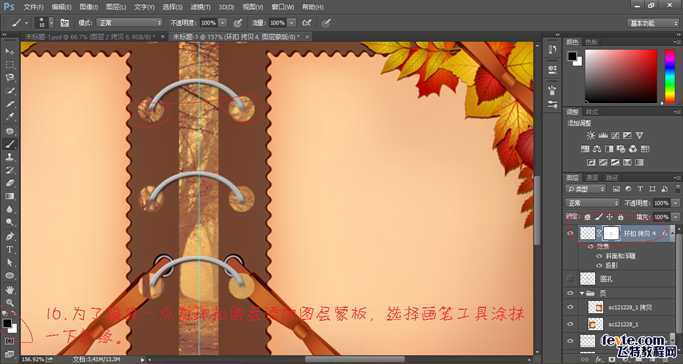This screenshot has width=683, height=364.
Task: Toggle visibility of 投影 effect
Action: tap(599, 265)
